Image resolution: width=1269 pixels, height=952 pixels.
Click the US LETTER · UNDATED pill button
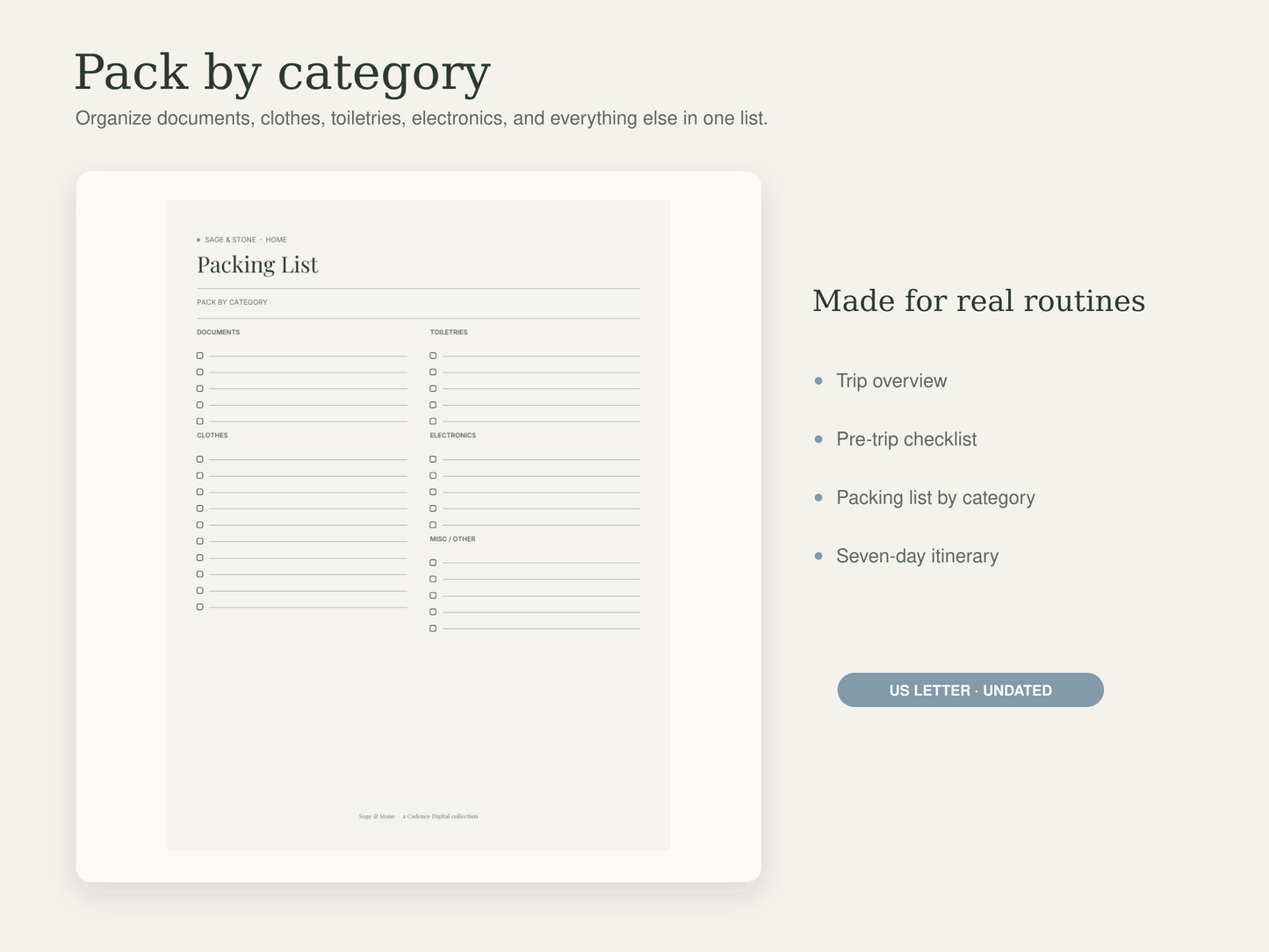(x=970, y=690)
